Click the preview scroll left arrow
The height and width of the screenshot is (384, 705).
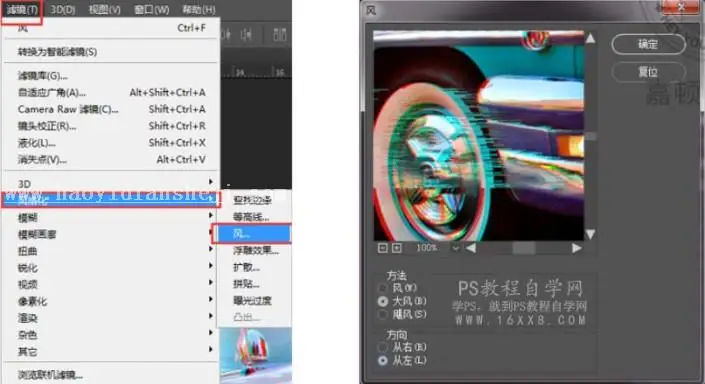pyautogui.click(x=471, y=248)
